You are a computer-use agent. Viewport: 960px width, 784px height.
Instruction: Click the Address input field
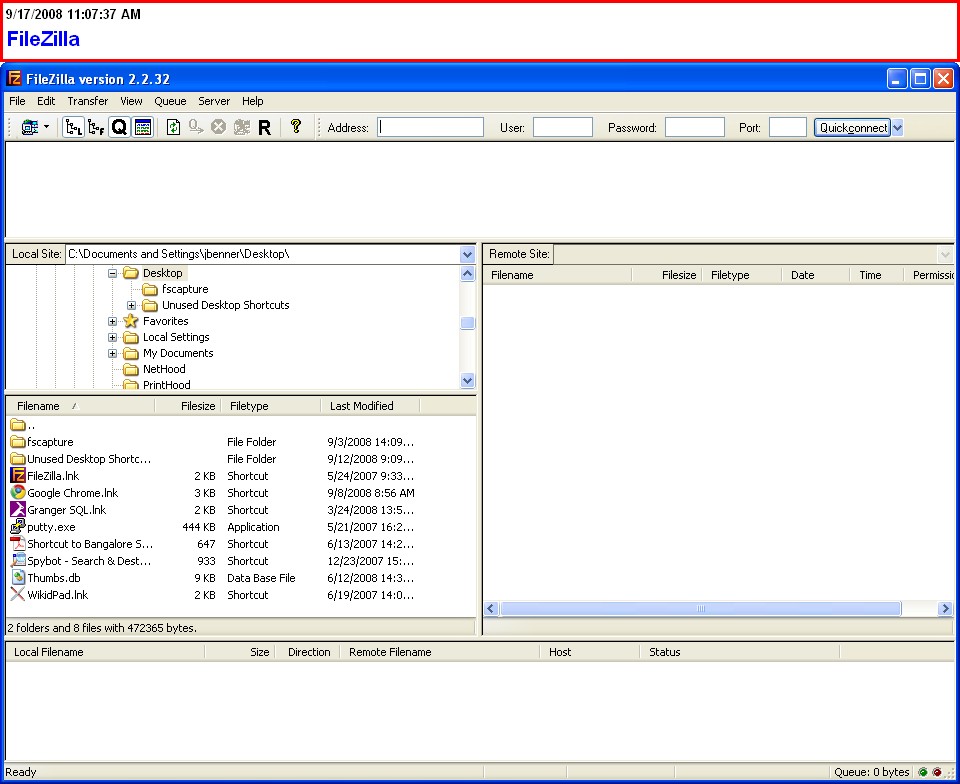(x=430, y=127)
